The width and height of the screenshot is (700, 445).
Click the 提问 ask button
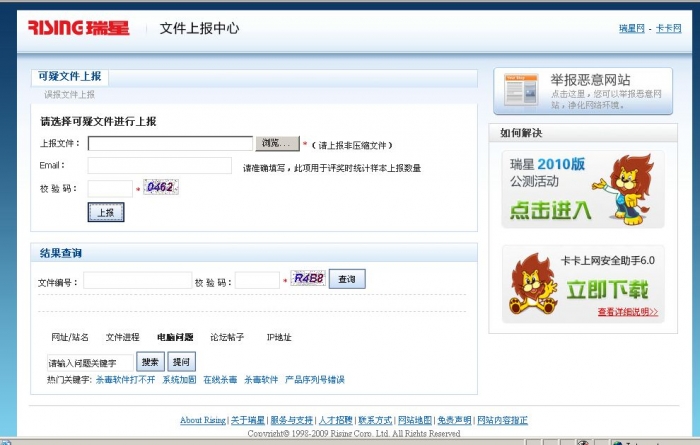181,362
